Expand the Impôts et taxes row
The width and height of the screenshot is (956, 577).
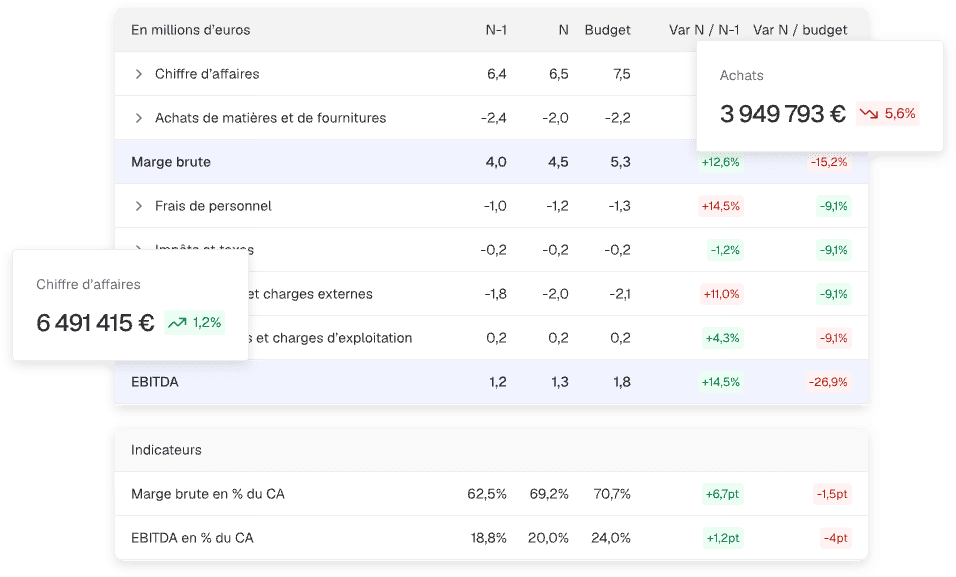(x=138, y=249)
